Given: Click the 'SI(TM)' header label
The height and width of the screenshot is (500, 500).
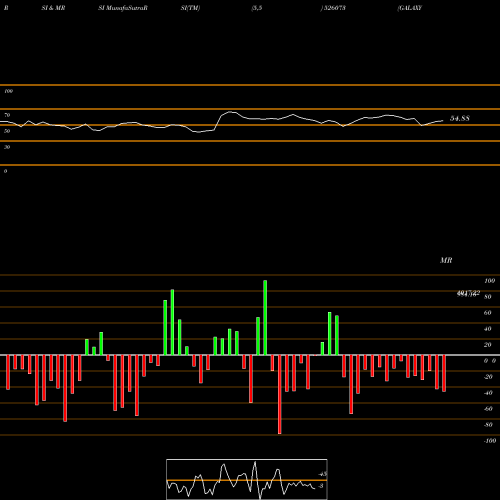Looking at the screenshot, I should [x=190, y=8].
